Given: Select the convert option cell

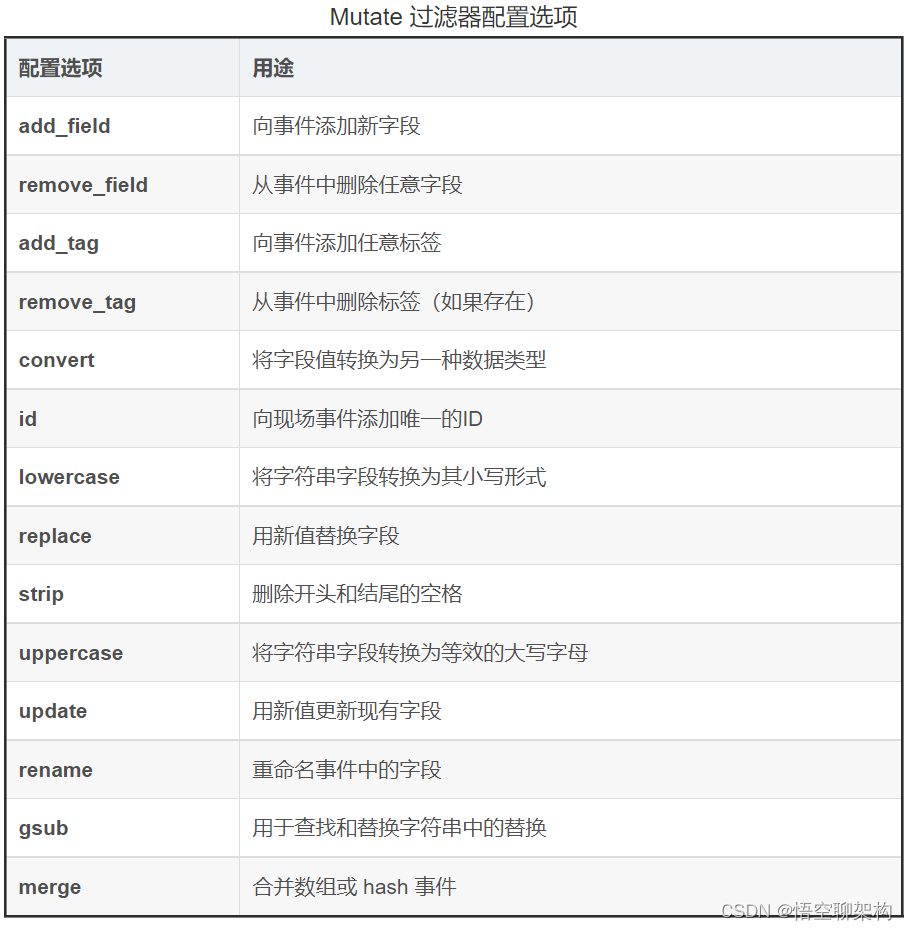Looking at the screenshot, I should click(x=56, y=360).
